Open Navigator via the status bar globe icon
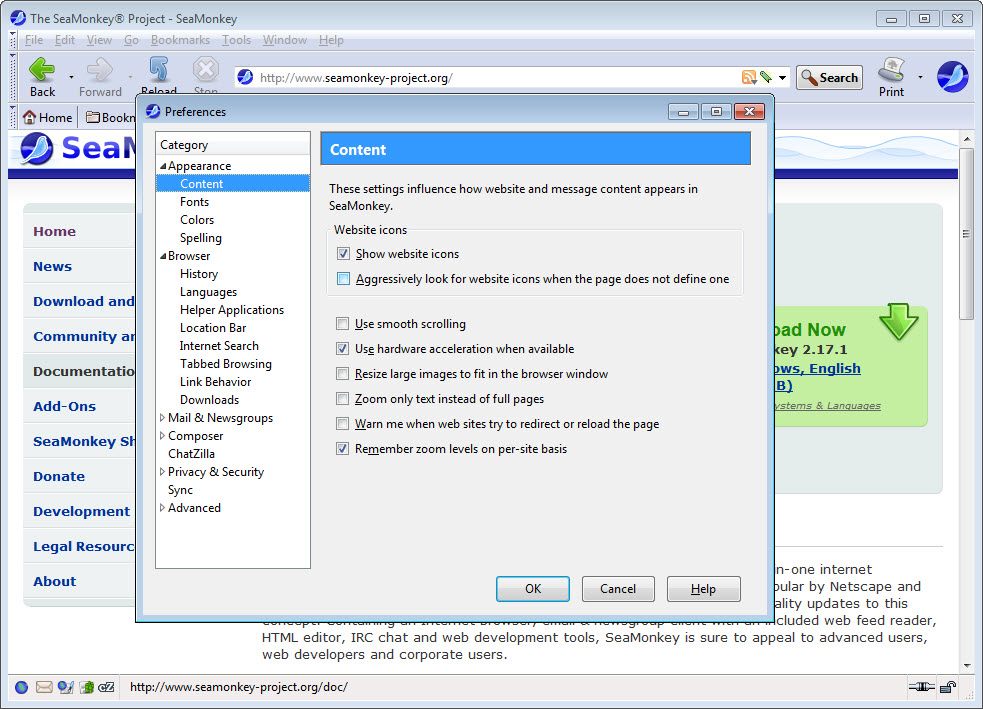 coord(21,687)
